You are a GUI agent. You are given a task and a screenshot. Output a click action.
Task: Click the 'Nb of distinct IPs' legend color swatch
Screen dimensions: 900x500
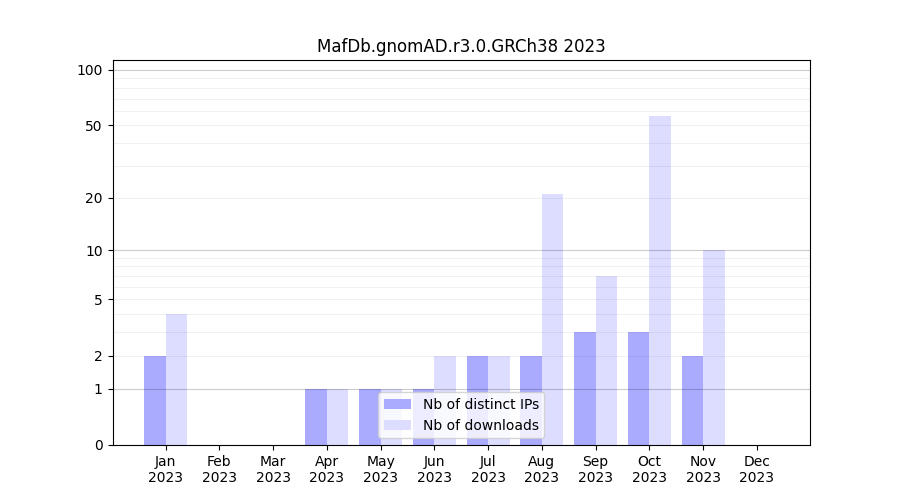397,404
